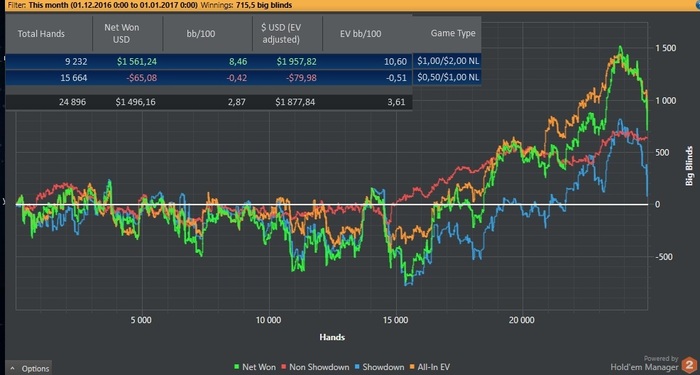Expand the Options panel
700x375 pixels.
[29, 368]
